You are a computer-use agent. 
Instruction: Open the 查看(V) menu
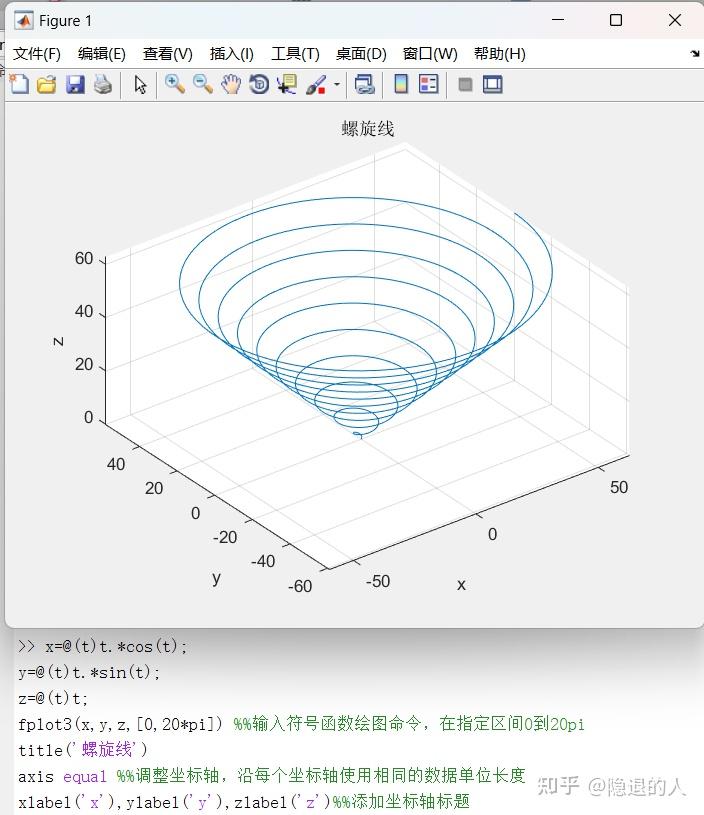(167, 54)
